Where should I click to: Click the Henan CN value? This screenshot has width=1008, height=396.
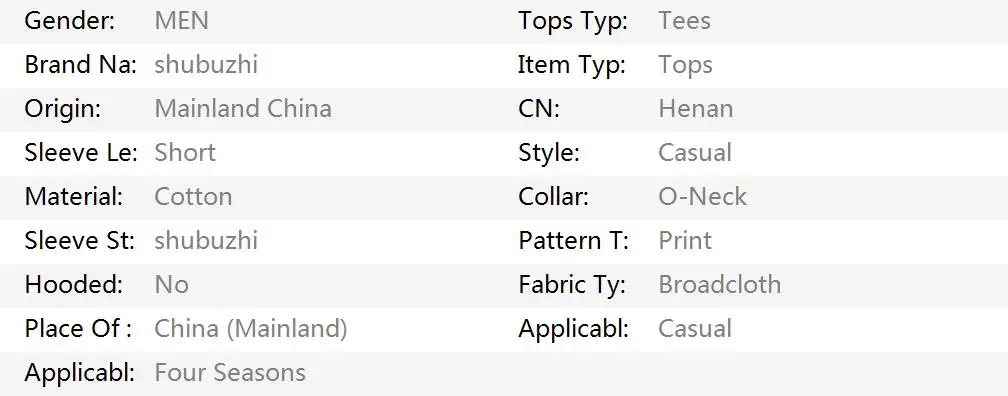696,108
